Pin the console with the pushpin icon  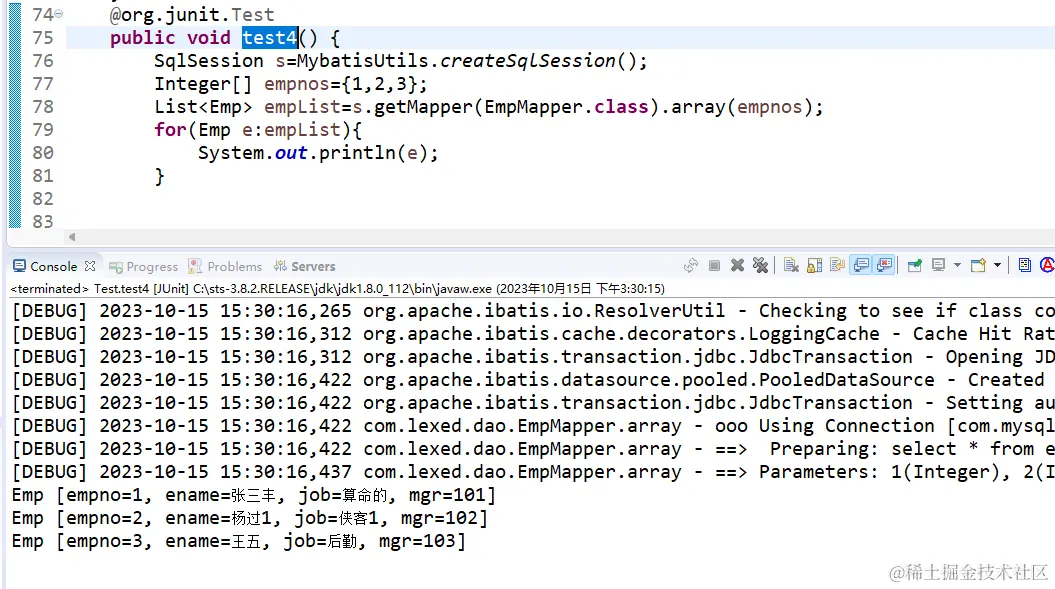914,266
